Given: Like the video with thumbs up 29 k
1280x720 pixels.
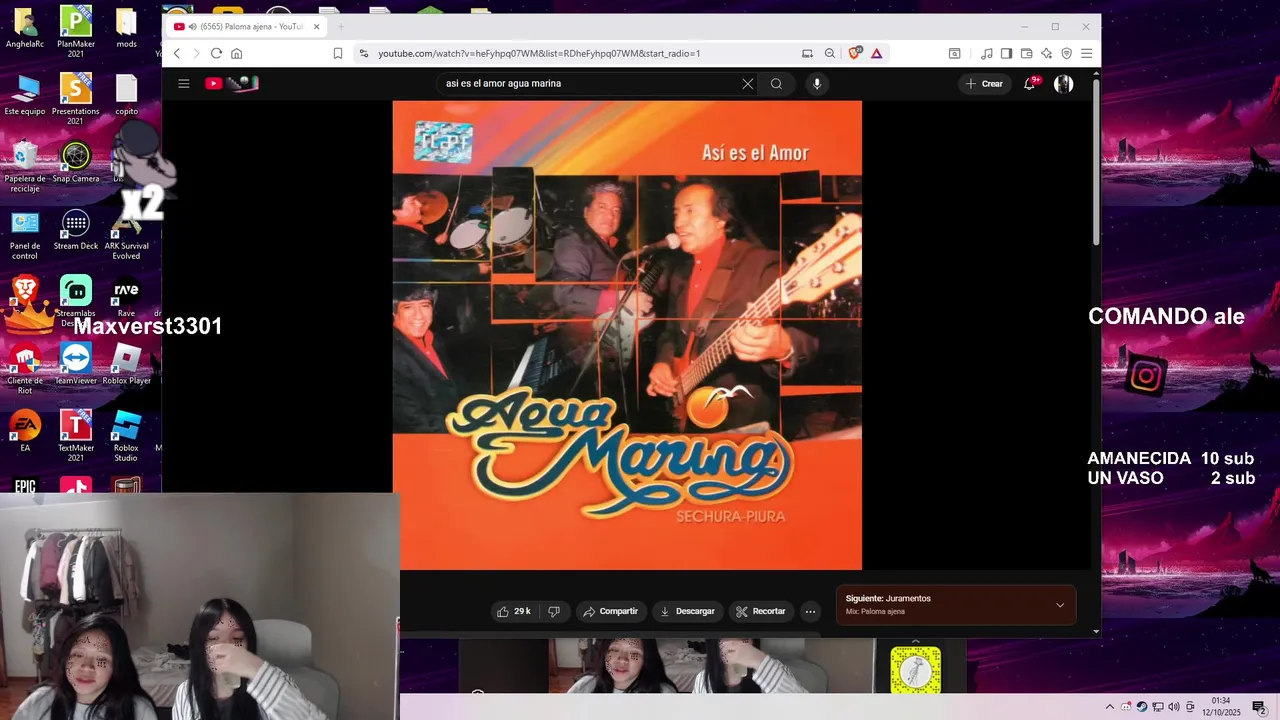Looking at the screenshot, I should point(515,611).
